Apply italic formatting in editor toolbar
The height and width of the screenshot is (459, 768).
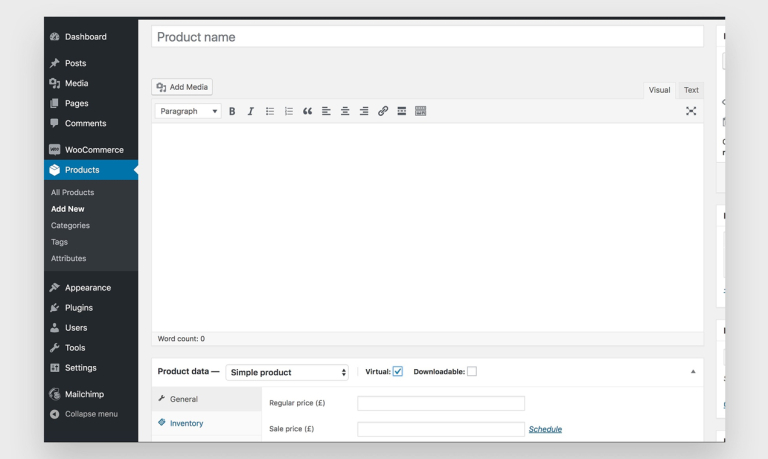(251, 111)
